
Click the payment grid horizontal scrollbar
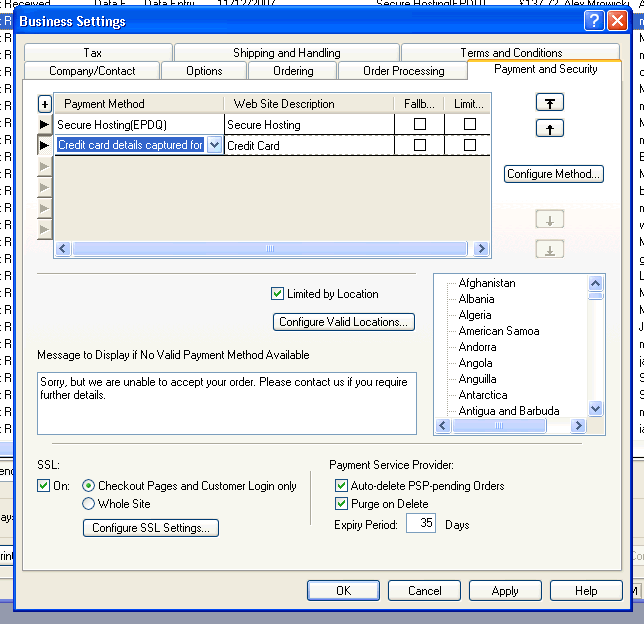(270, 249)
